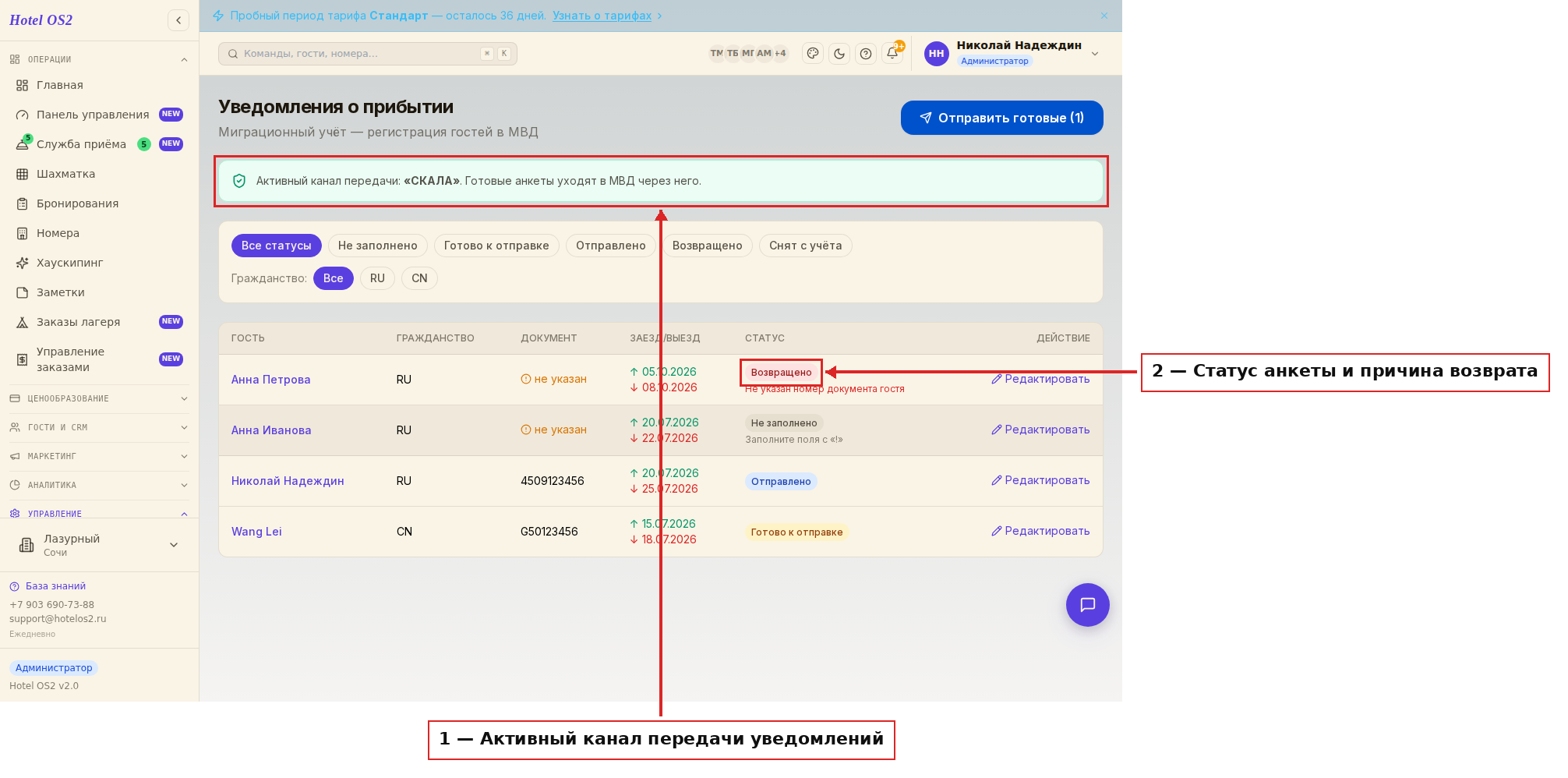The image size is (1568, 778).
Task: Click document number 4509123456
Action: (553, 481)
